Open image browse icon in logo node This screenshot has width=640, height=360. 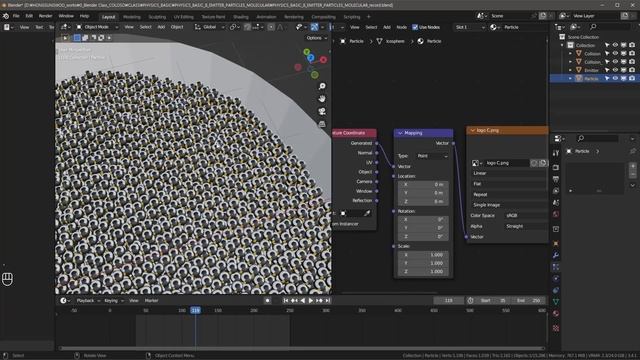(476, 163)
